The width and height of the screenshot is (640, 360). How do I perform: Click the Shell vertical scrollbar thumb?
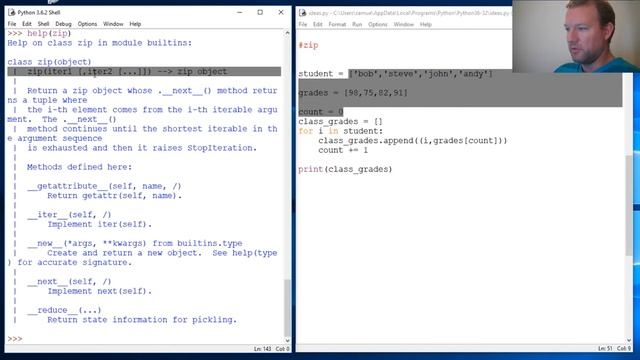[x=287, y=308]
